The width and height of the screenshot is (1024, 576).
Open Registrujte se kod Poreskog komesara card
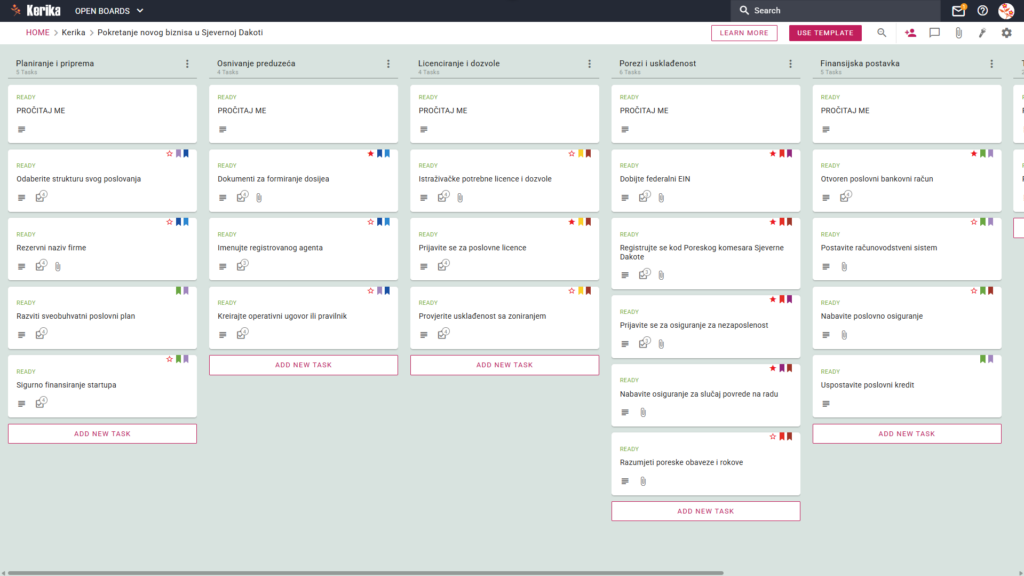coord(705,253)
